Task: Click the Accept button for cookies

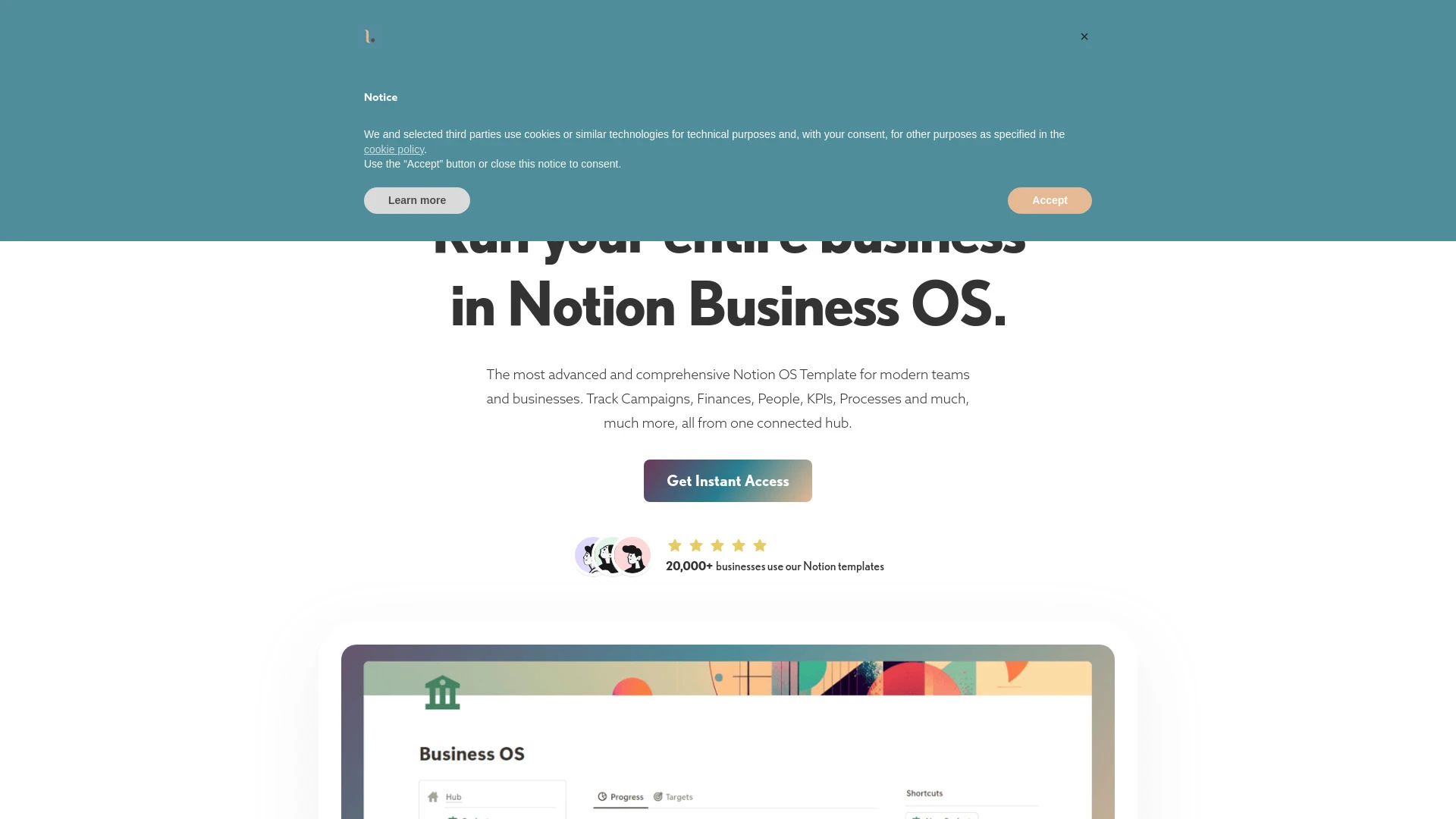Action: click(x=1050, y=200)
